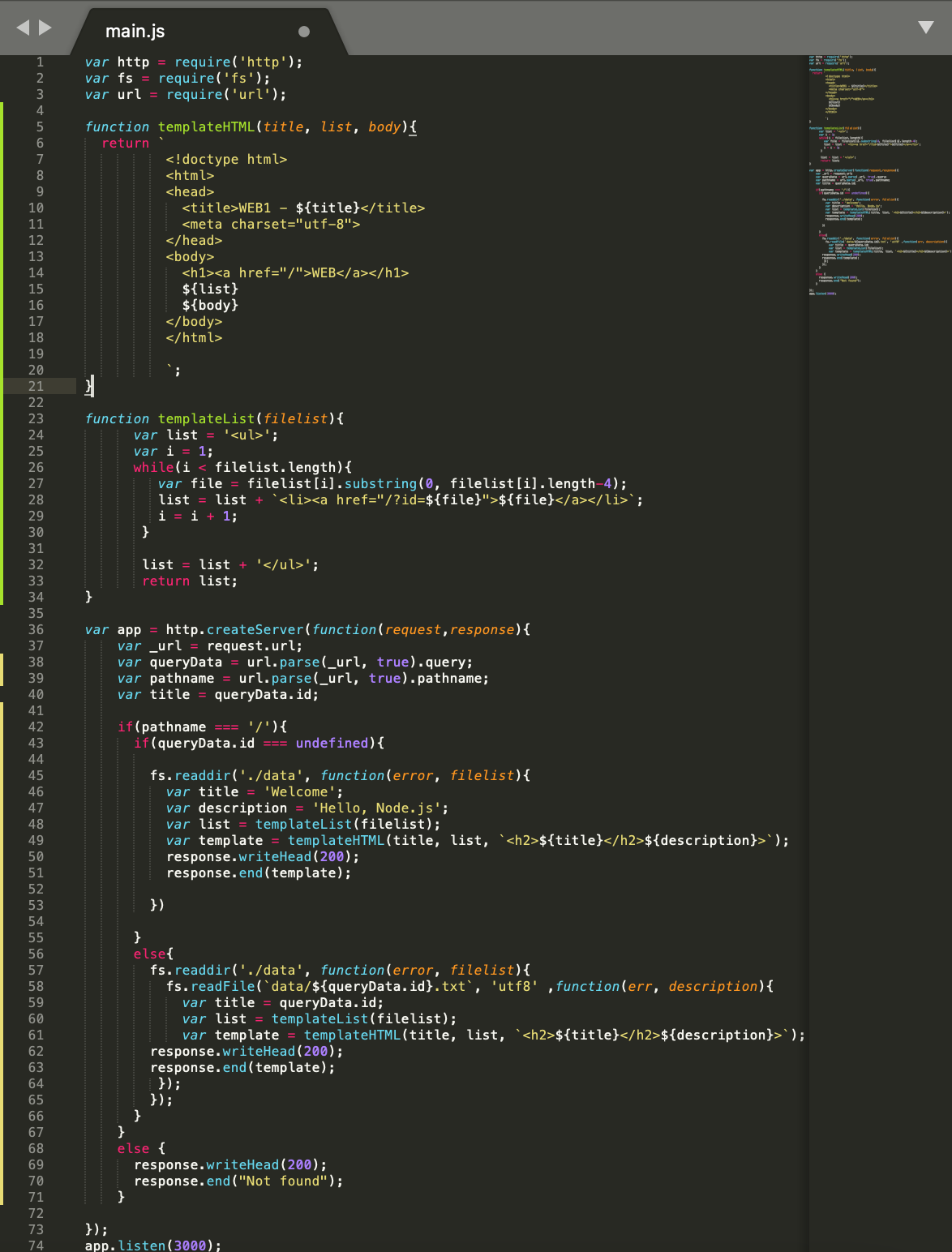Click the '<meta charset="utf-8">' line

point(271,224)
